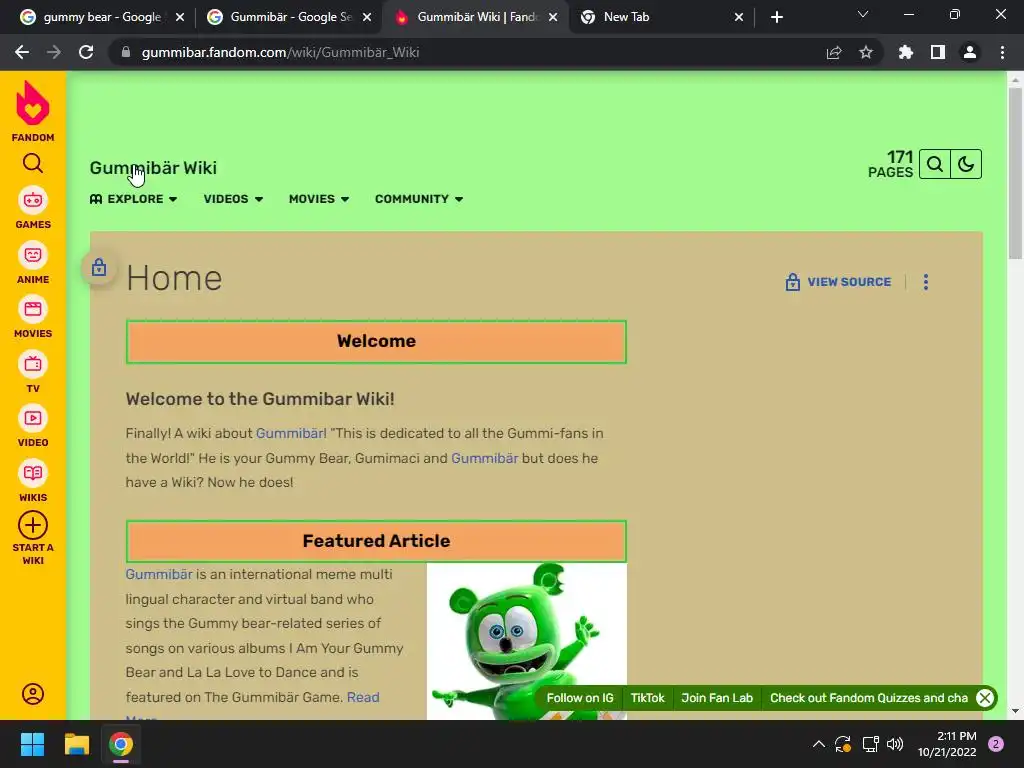
Task: Open the user profile icon in sidebar
Action: (33, 694)
